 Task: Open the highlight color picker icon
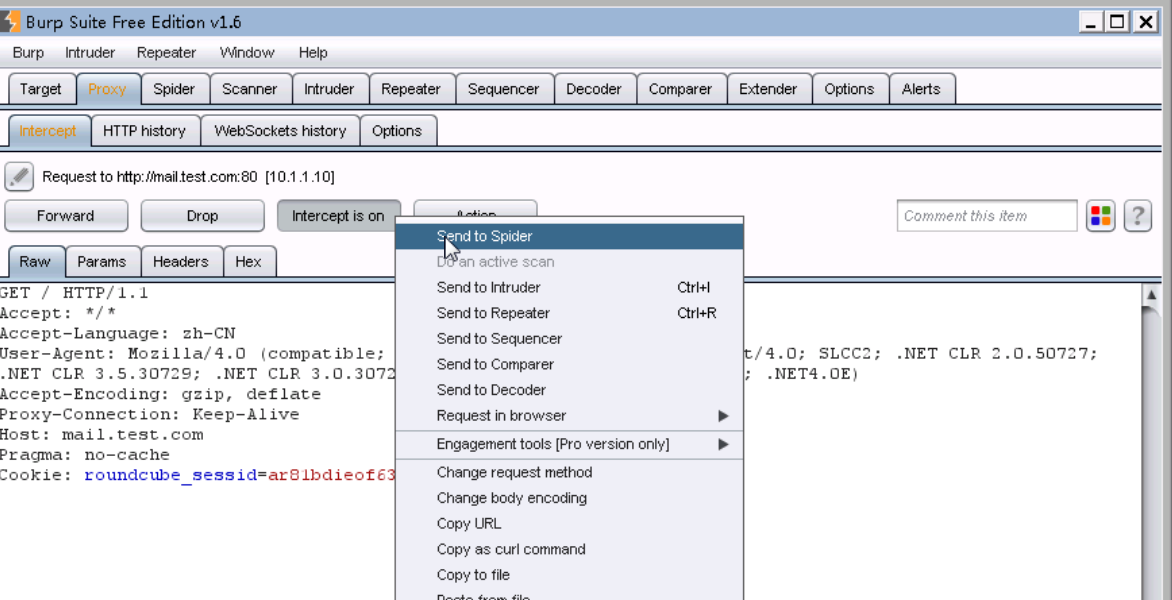point(1100,216)
